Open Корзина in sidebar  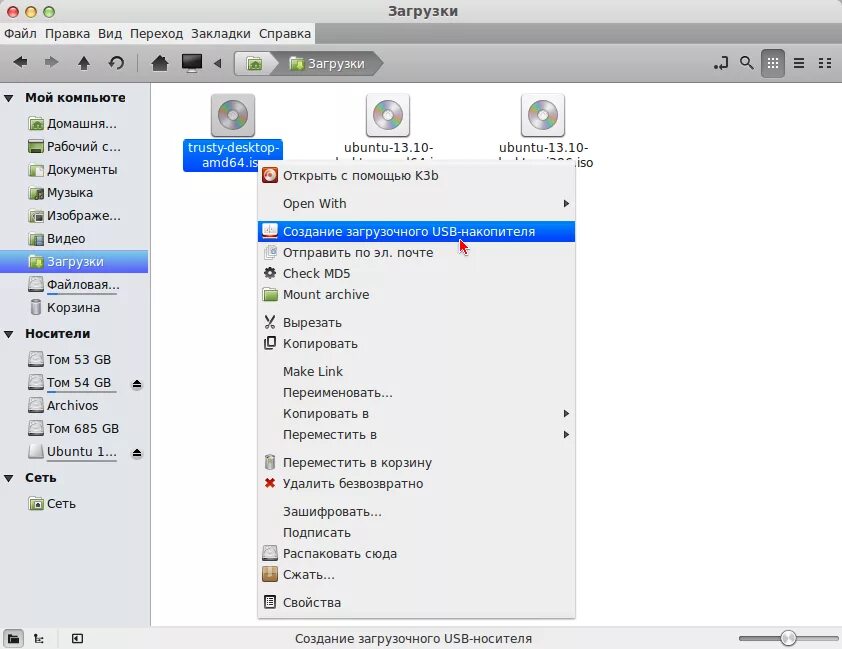74,308
